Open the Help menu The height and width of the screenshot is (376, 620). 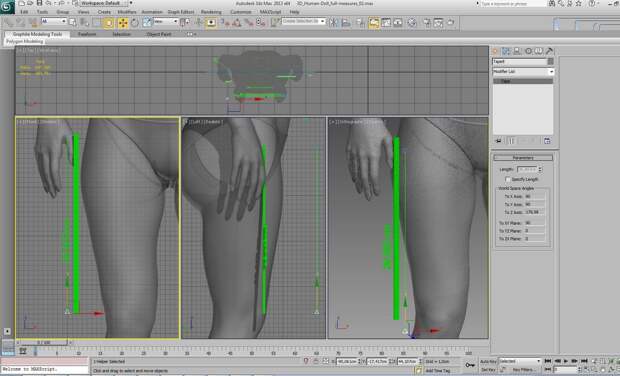tap(294, 12)
